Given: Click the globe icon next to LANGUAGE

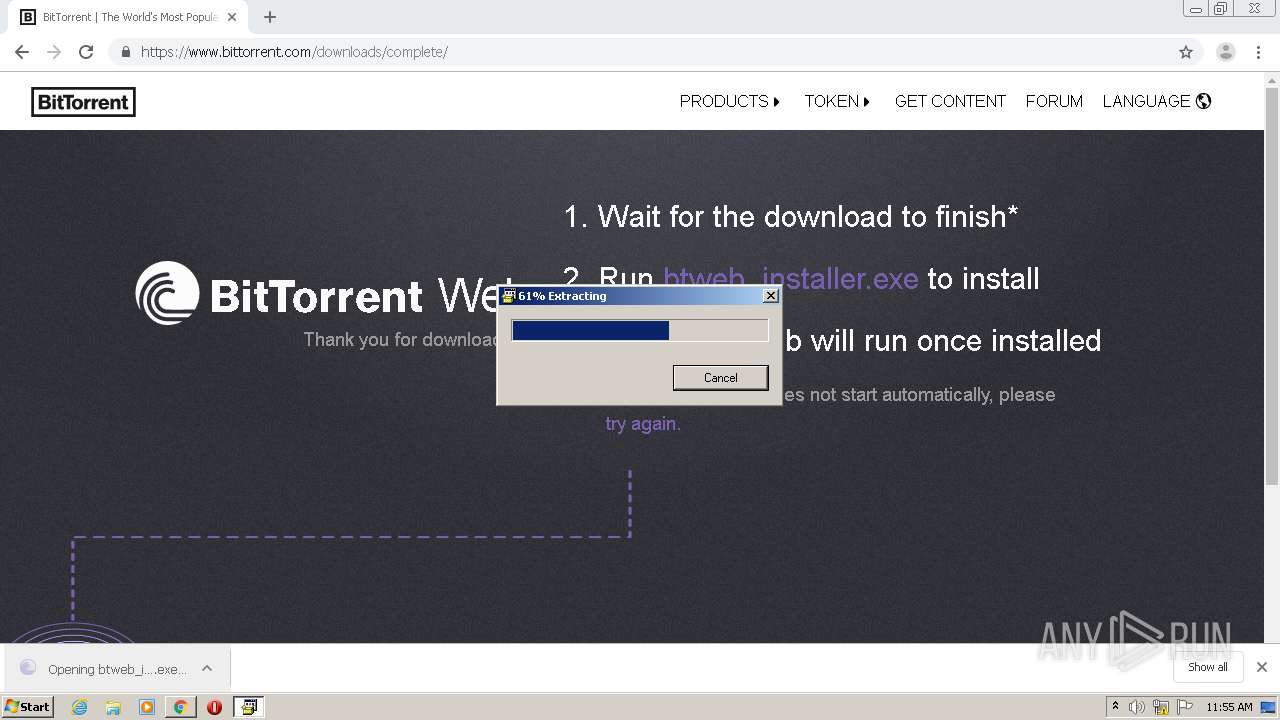Looking at the screenshot, I should (1204, 101).
